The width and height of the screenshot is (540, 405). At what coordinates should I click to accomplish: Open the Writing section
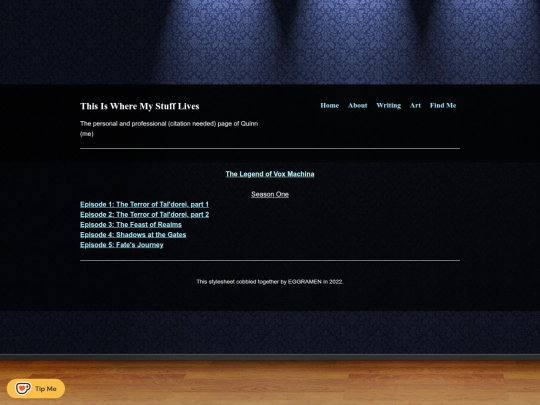(x=388, y=105)
